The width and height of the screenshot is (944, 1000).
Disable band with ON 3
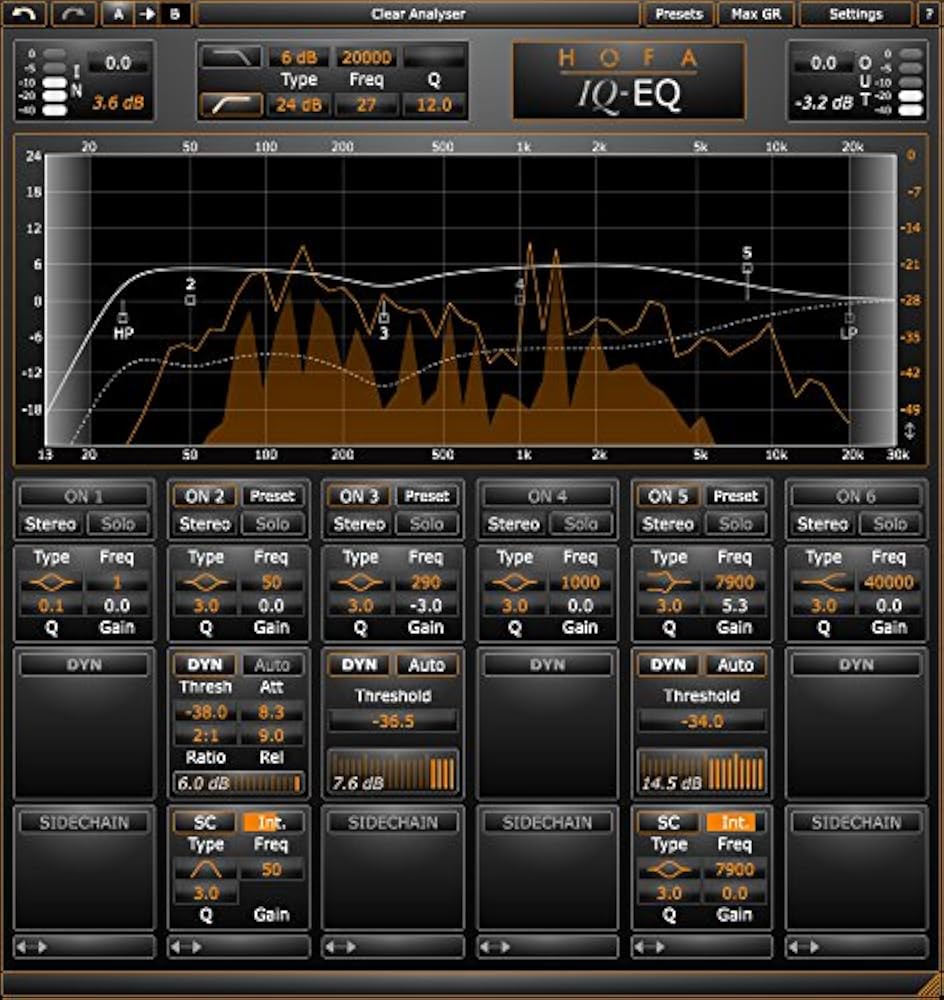pyautogui.click(x=359, y=496)
